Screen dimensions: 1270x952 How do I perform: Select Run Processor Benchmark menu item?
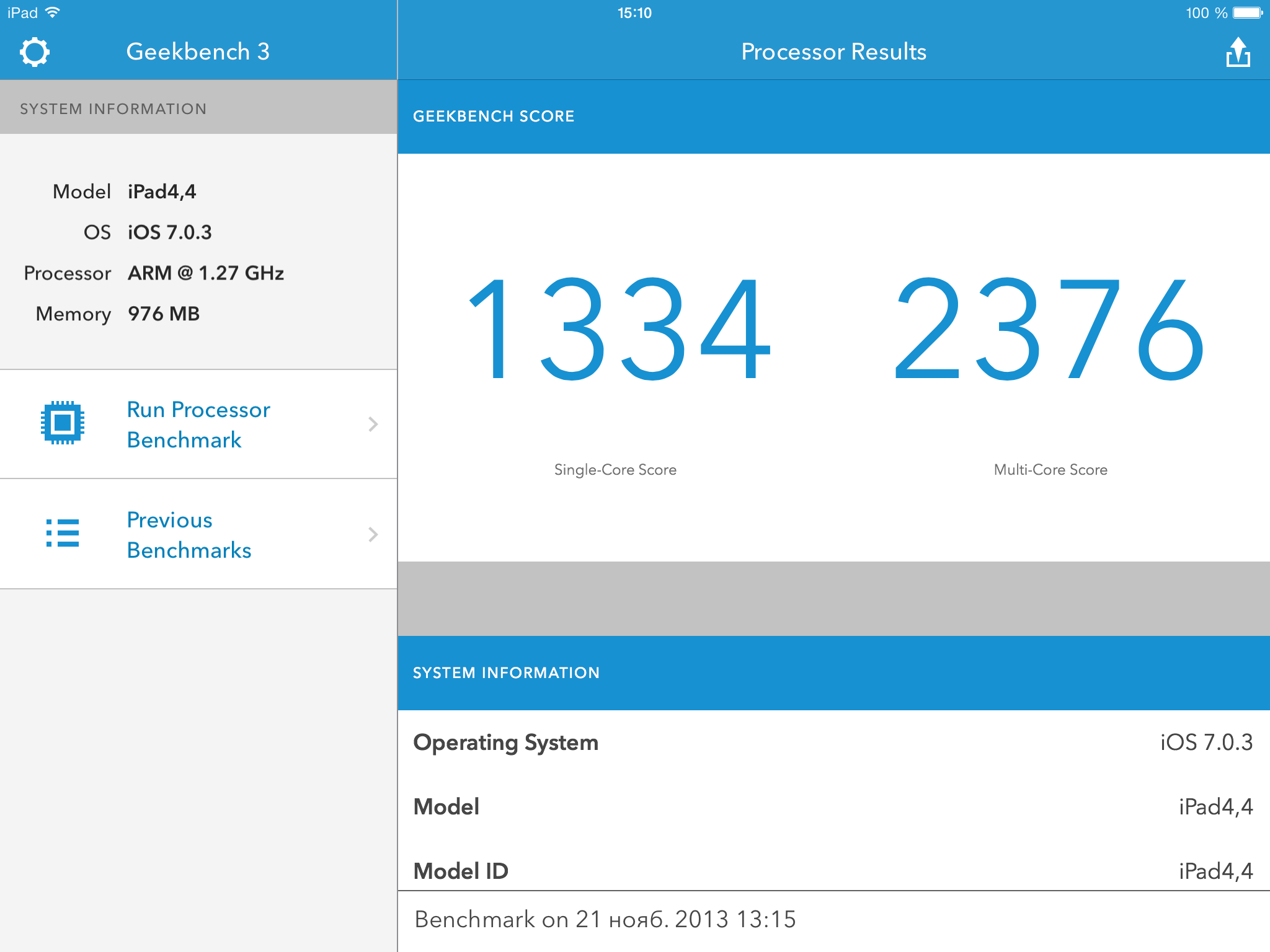click(198, 425)
